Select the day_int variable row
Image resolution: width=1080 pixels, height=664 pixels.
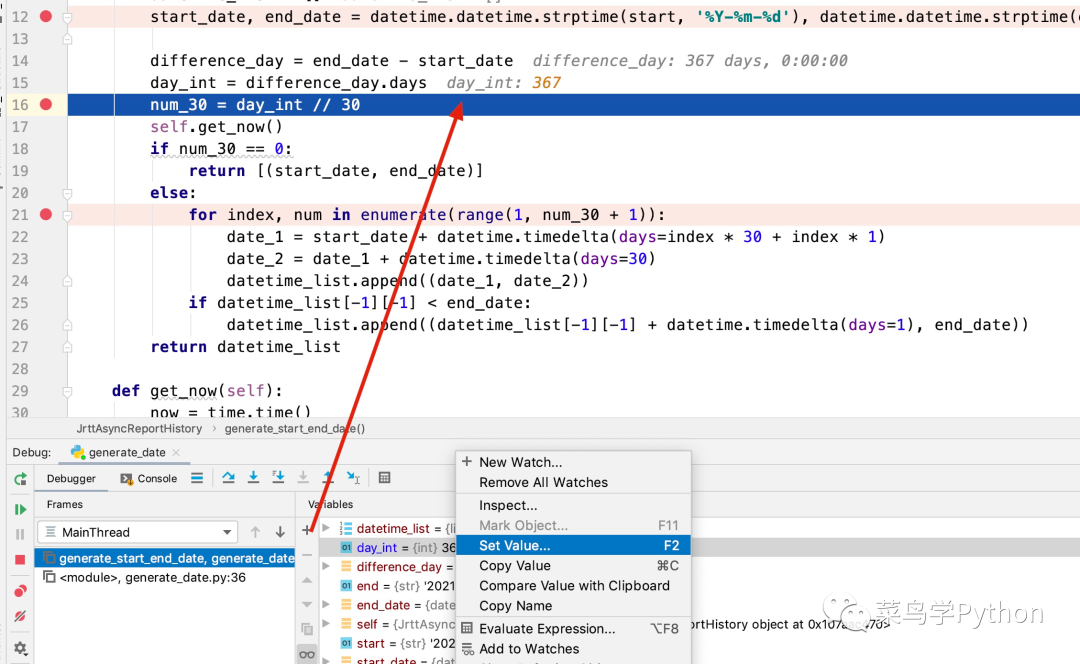388,548
